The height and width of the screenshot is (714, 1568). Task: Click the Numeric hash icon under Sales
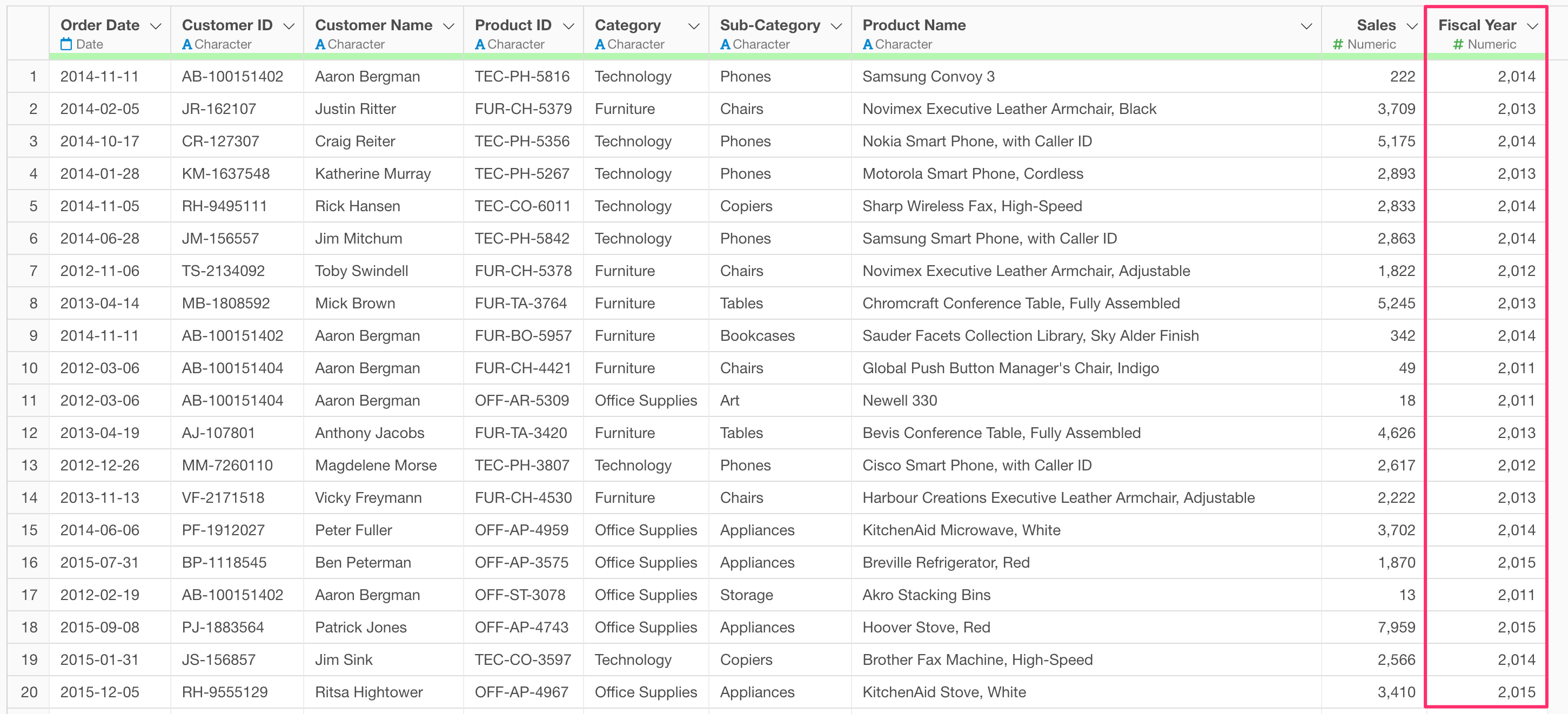1337,44
